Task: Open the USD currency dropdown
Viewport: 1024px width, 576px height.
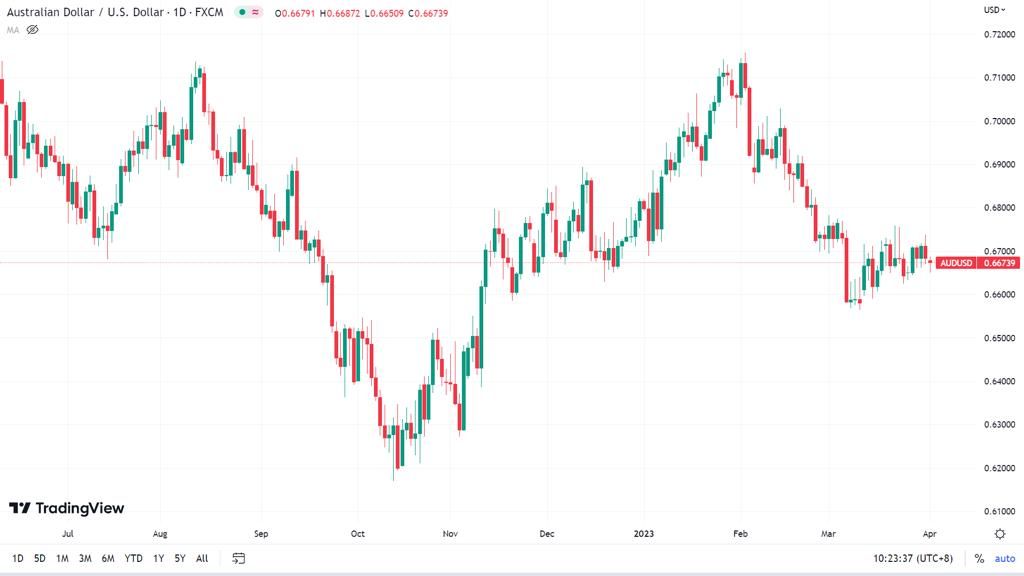Action: tap(995, 10)
